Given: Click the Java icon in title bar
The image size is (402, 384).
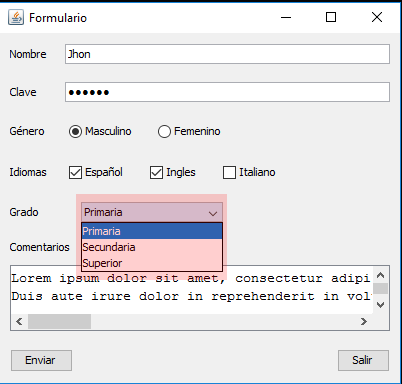Looking at the screenshot, I should (x=16, y=17).
